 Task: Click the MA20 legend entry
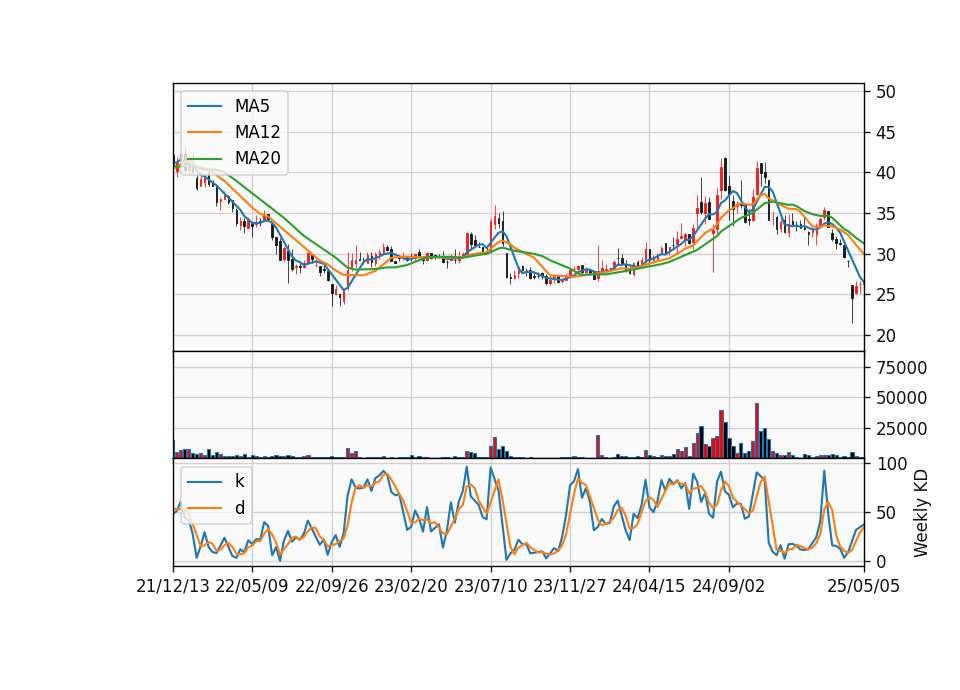pos(234,158)
